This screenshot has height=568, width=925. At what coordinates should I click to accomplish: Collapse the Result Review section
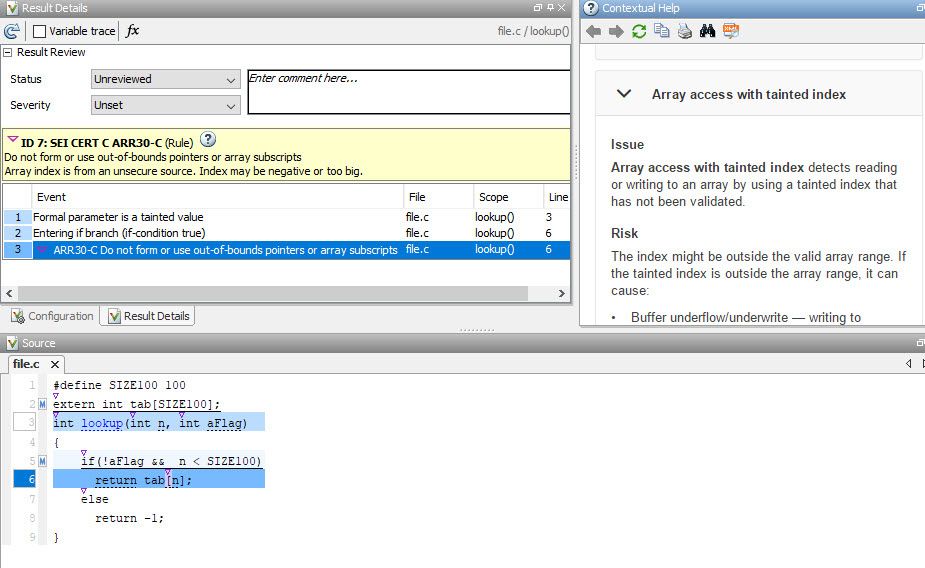pyautogui.click(x=8, y=52)
